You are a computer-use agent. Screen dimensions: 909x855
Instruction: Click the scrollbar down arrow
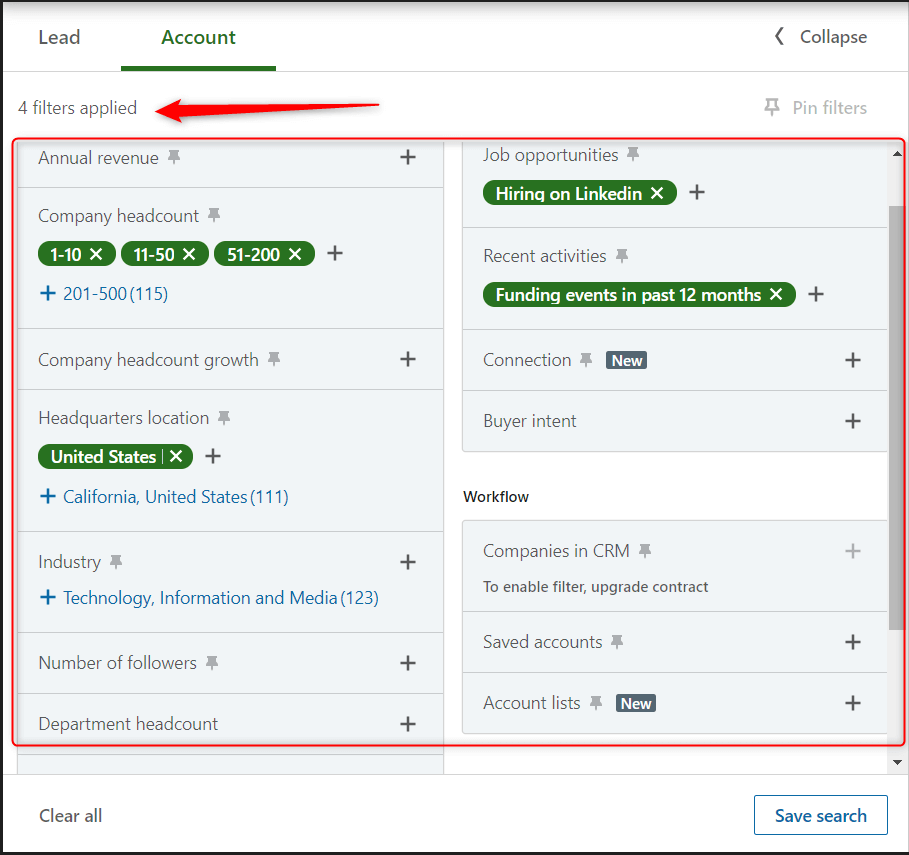point(897,762)
